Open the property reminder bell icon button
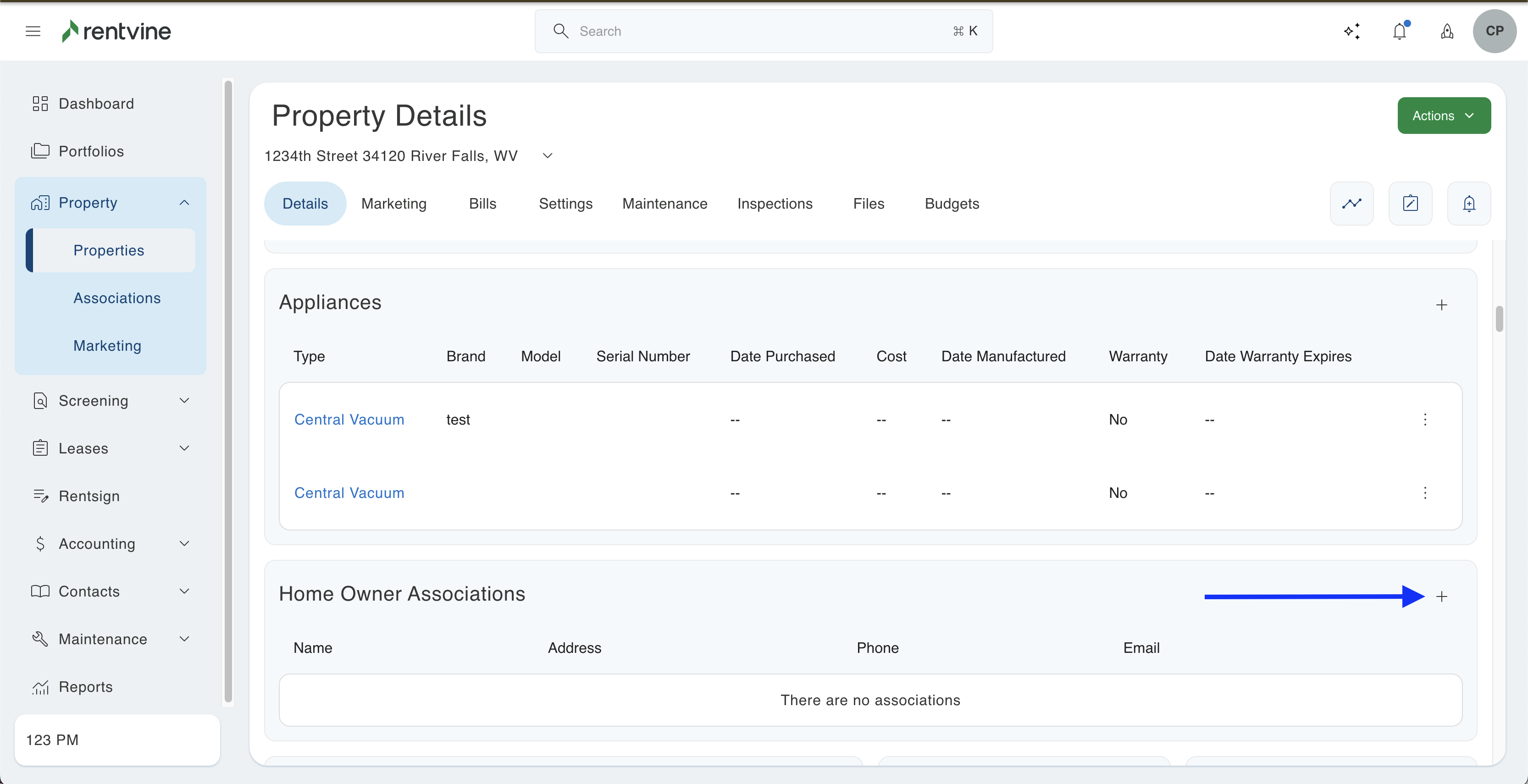The image size is (1528, 784). (1469, 204)
